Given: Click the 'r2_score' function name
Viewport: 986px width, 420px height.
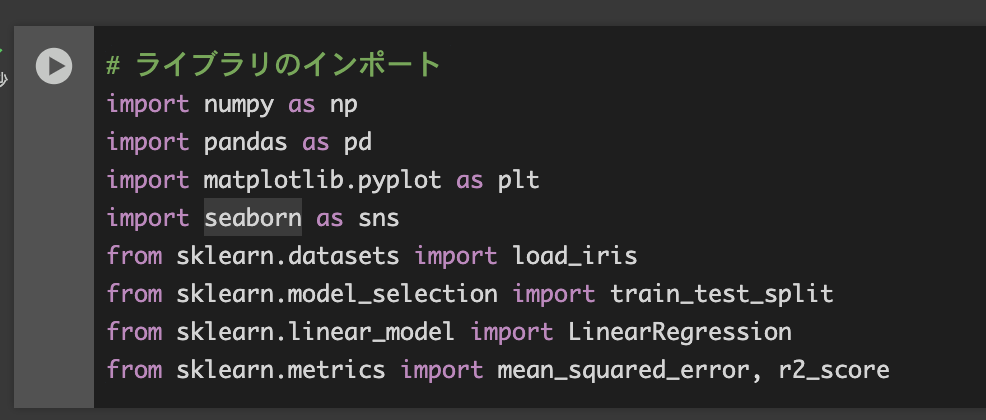Looking at the screenshot, I should (x=834, y=370).
